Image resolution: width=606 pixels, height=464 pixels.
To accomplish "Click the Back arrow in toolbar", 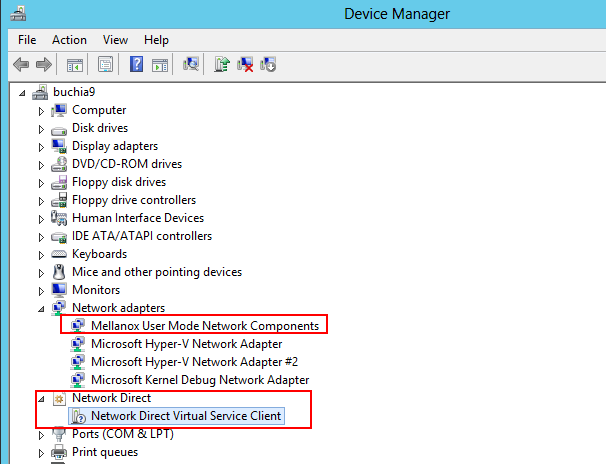I will (x=21, y=65).
